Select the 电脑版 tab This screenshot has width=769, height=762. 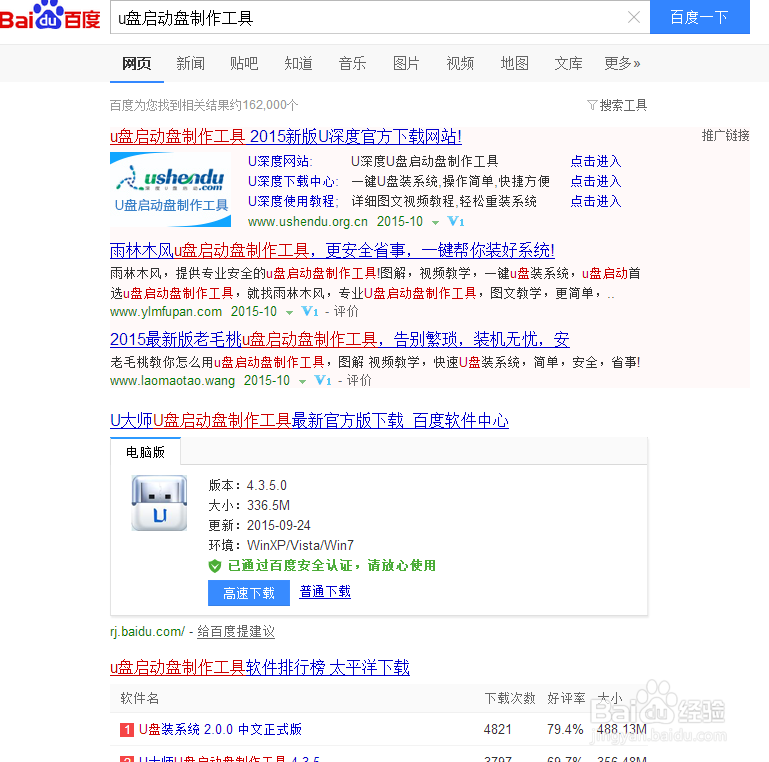coord(145,452)
